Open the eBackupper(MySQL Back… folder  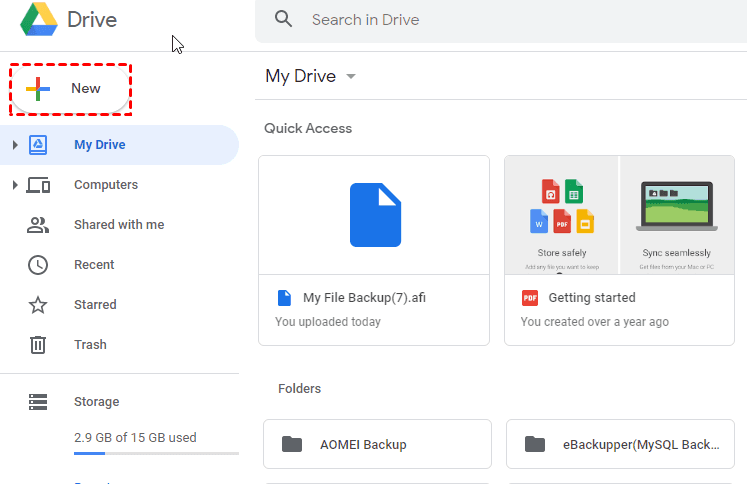point(620,444)
